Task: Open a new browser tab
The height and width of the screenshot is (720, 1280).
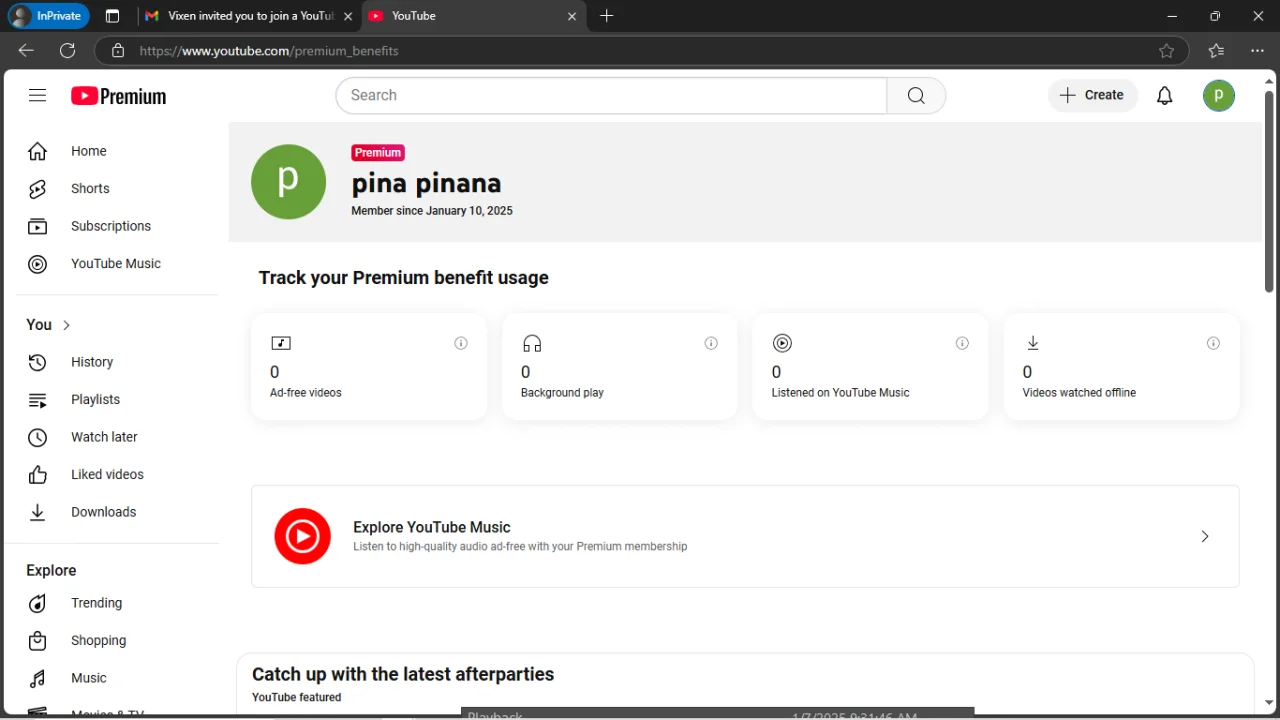Action: coord(606,16)
